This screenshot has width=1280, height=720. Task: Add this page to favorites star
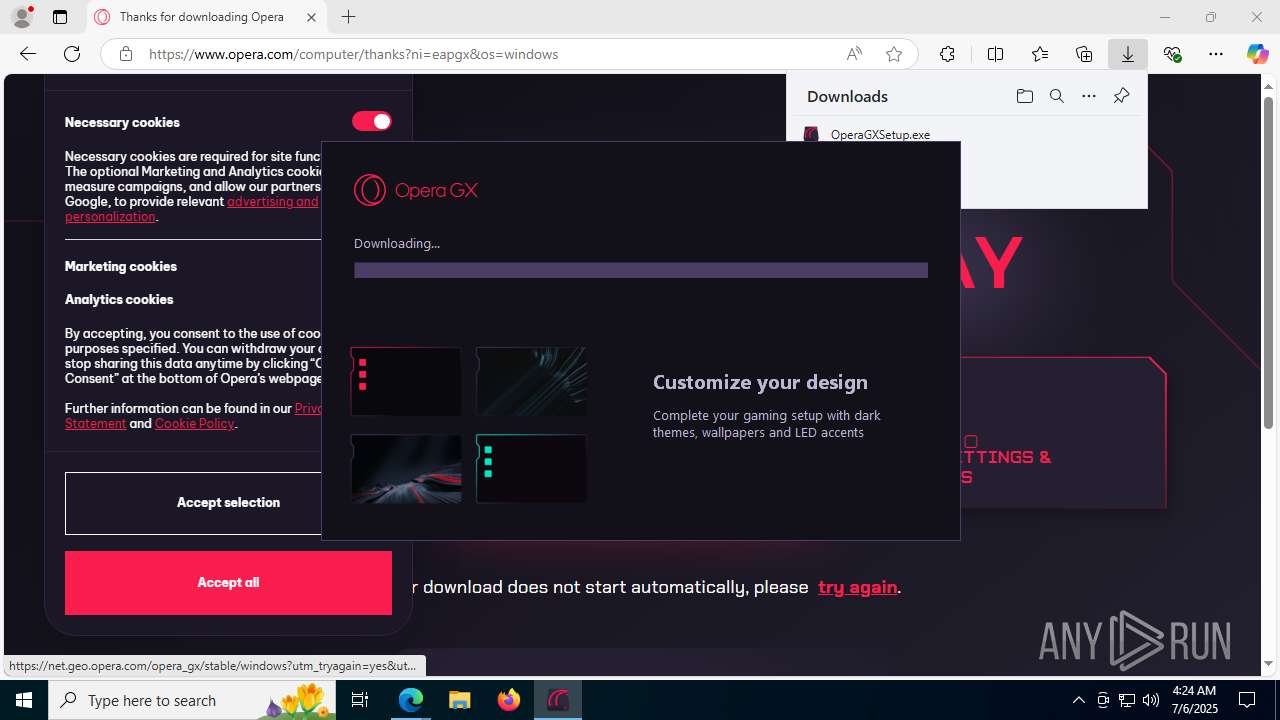tap(894, 54)
